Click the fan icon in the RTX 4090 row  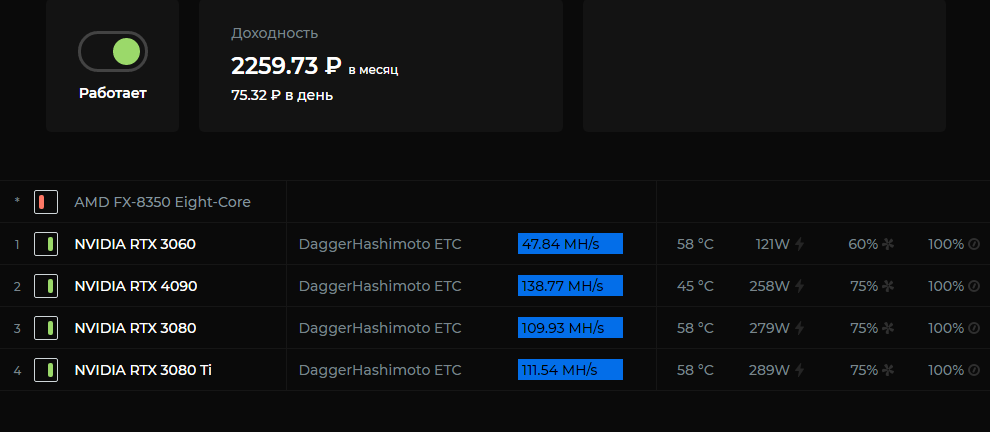888,286
